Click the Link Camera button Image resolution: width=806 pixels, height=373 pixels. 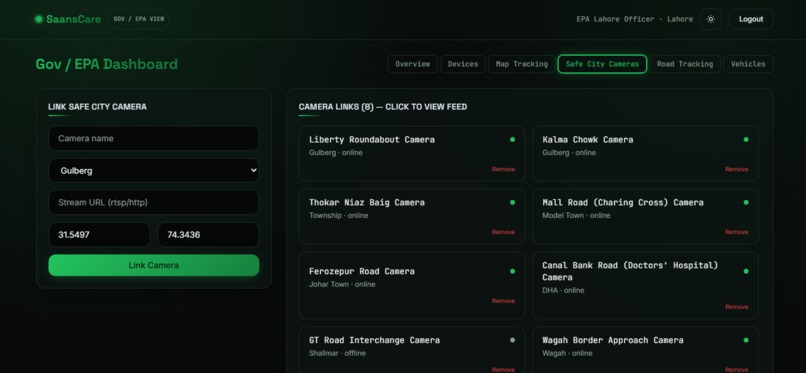click(154, 265)
